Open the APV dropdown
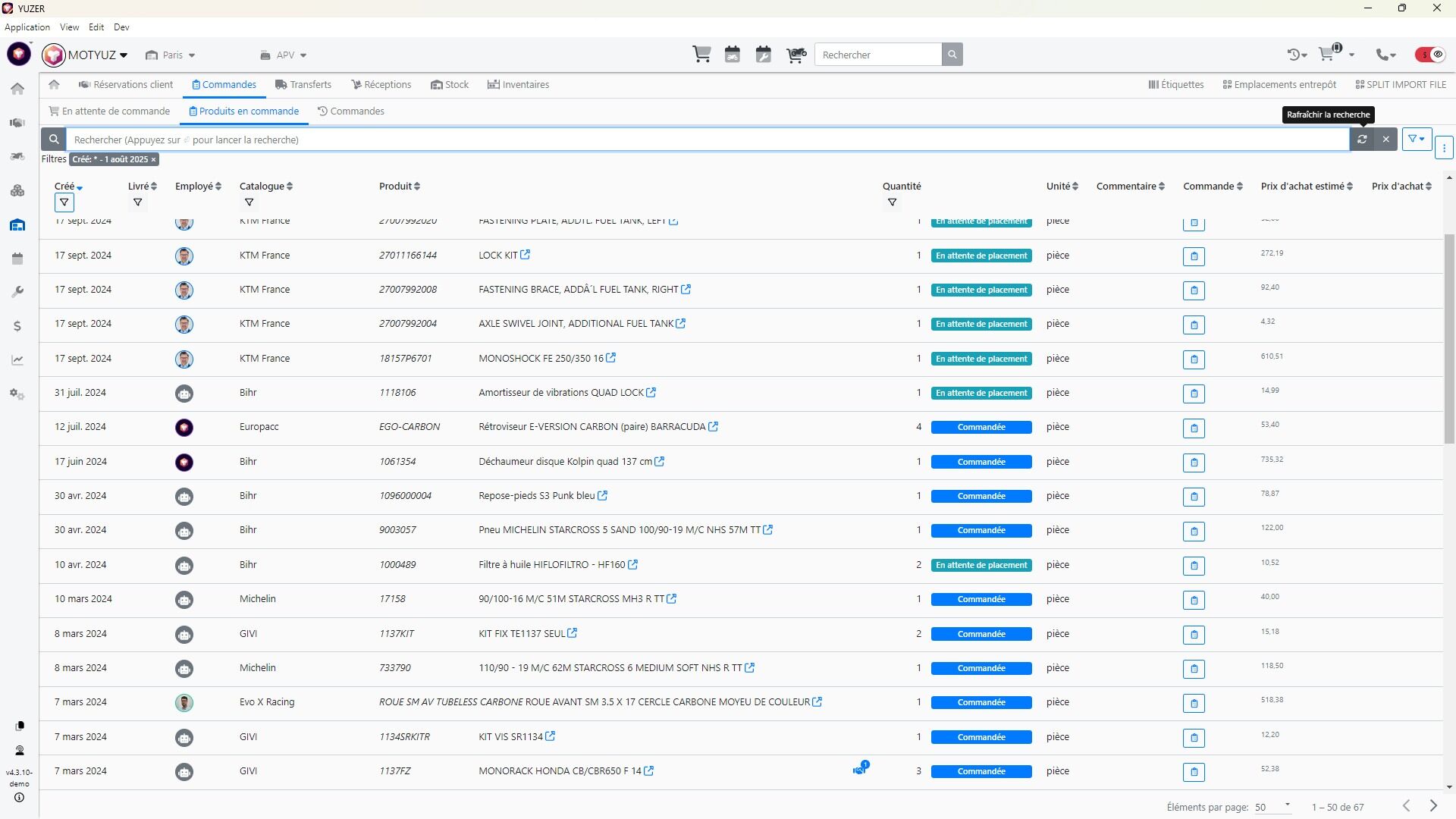The image size is (1456, 819). (x=284, y=55)
